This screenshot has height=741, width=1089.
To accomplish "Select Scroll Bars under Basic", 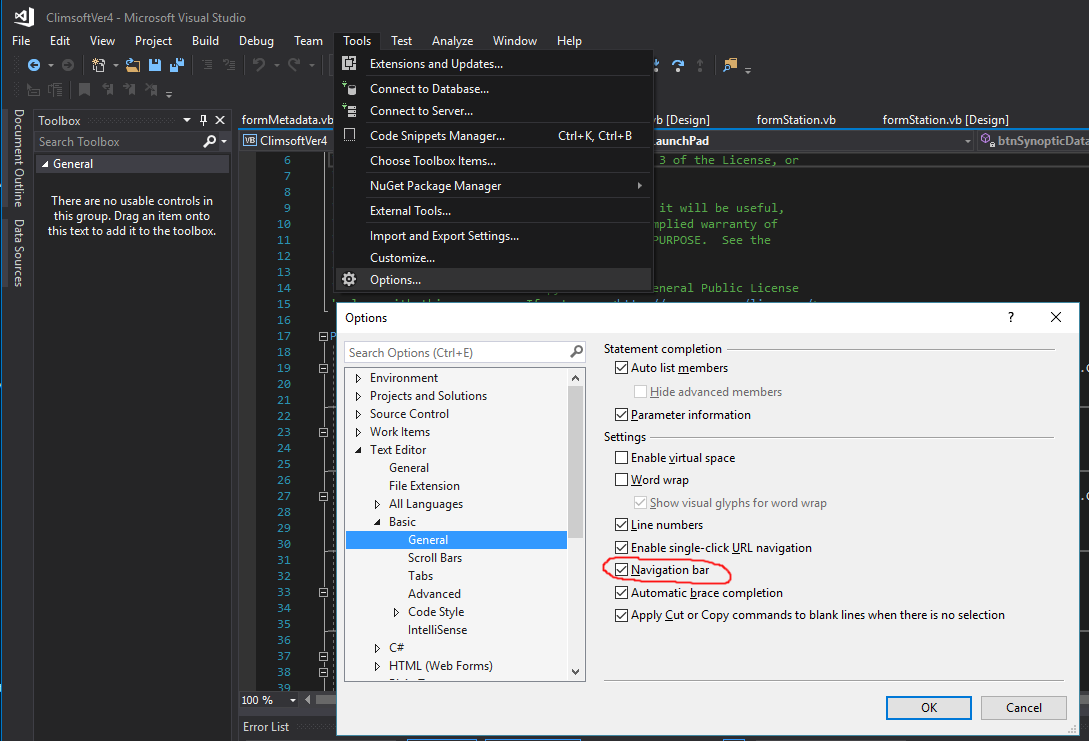I will click(x=435, y=558).
